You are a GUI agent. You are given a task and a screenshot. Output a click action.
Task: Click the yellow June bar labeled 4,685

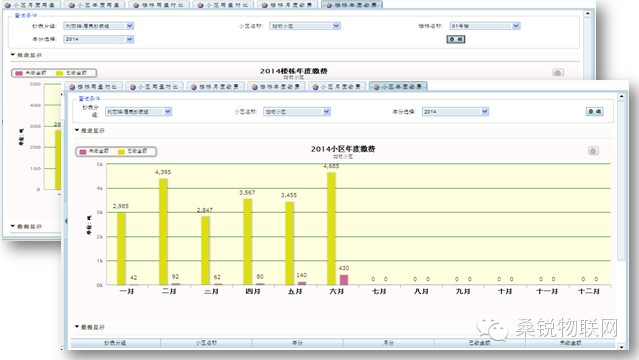pyautogui.click(x=331, y=228)
